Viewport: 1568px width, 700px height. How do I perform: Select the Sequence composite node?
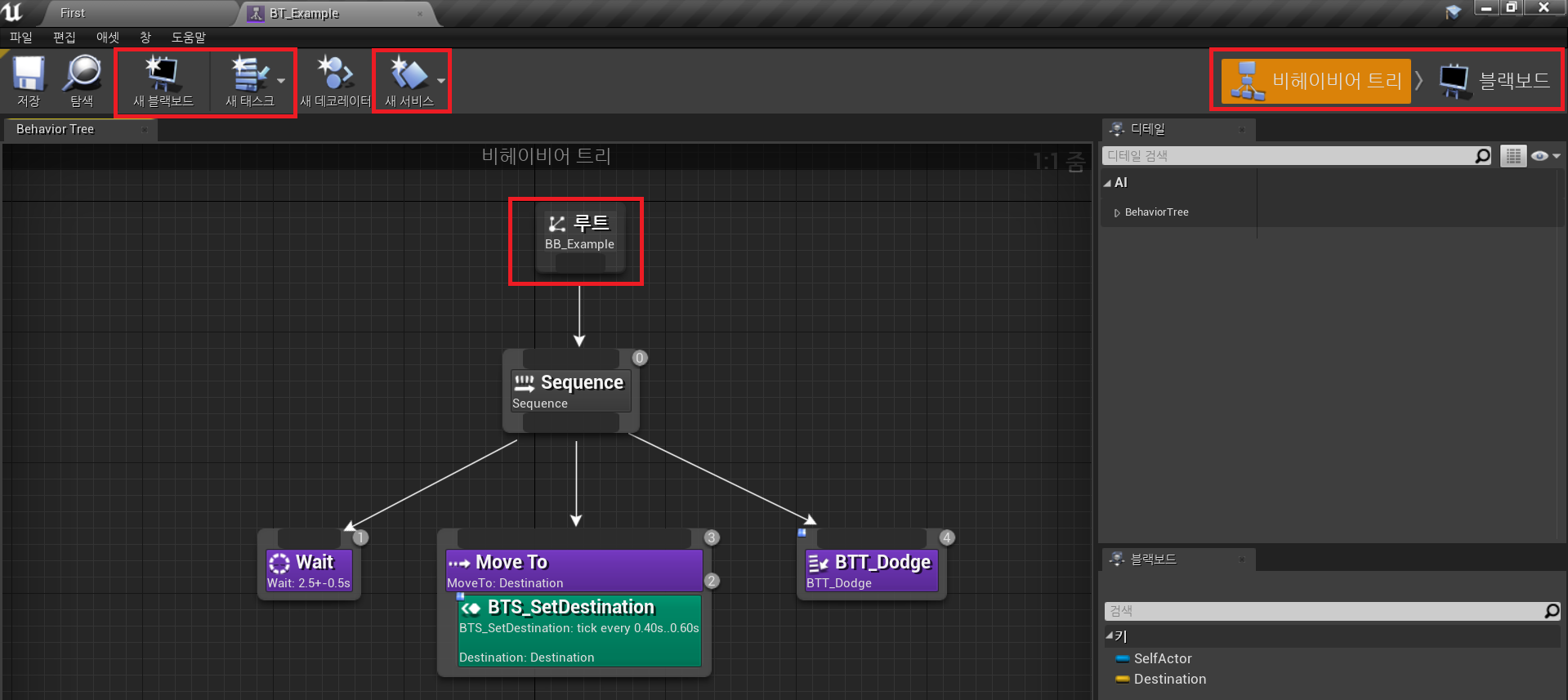point(570,391)
